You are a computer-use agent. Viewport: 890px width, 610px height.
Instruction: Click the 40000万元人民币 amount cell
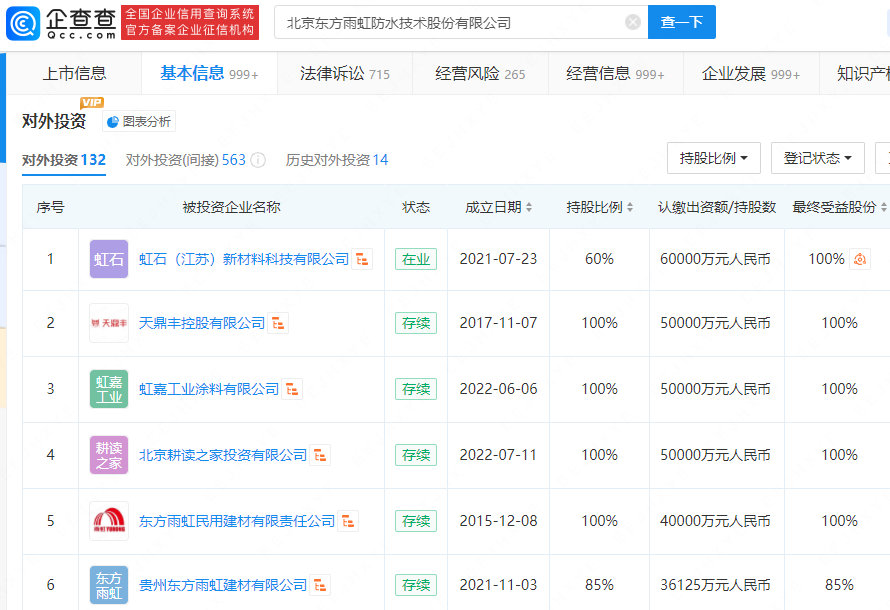715,521
